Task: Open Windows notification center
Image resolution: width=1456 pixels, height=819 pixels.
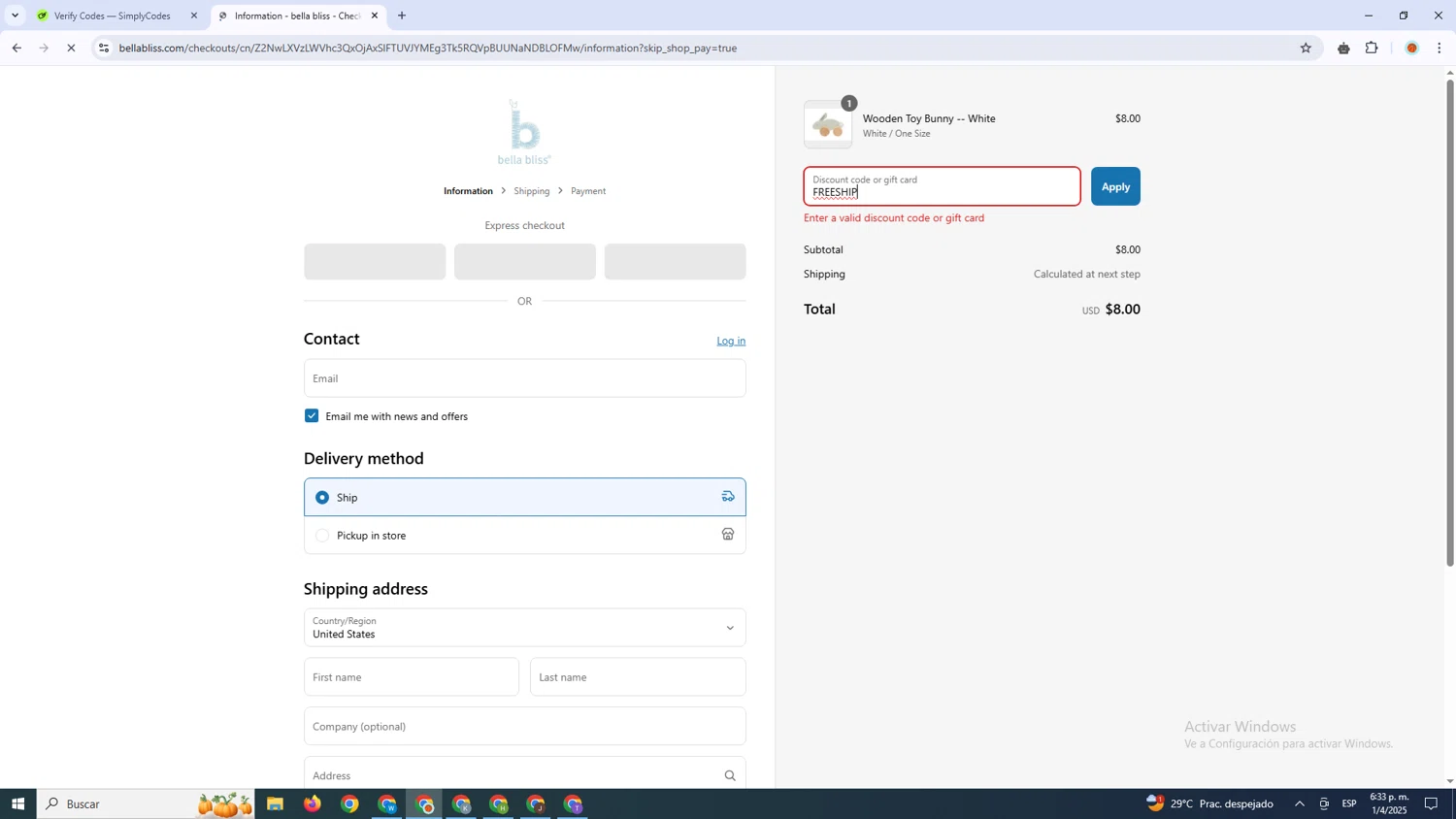Action: click(x=1432, y=803)
